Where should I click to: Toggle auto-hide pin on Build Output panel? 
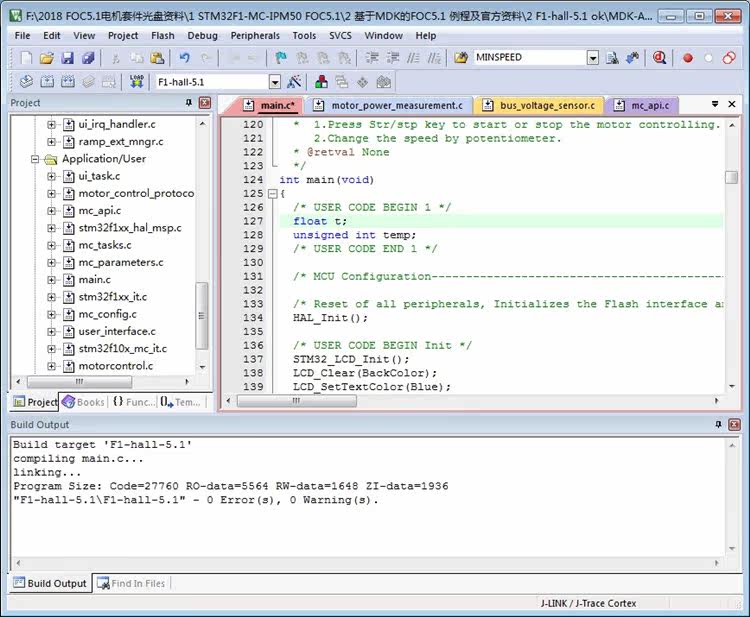click(x=718, y=424)
